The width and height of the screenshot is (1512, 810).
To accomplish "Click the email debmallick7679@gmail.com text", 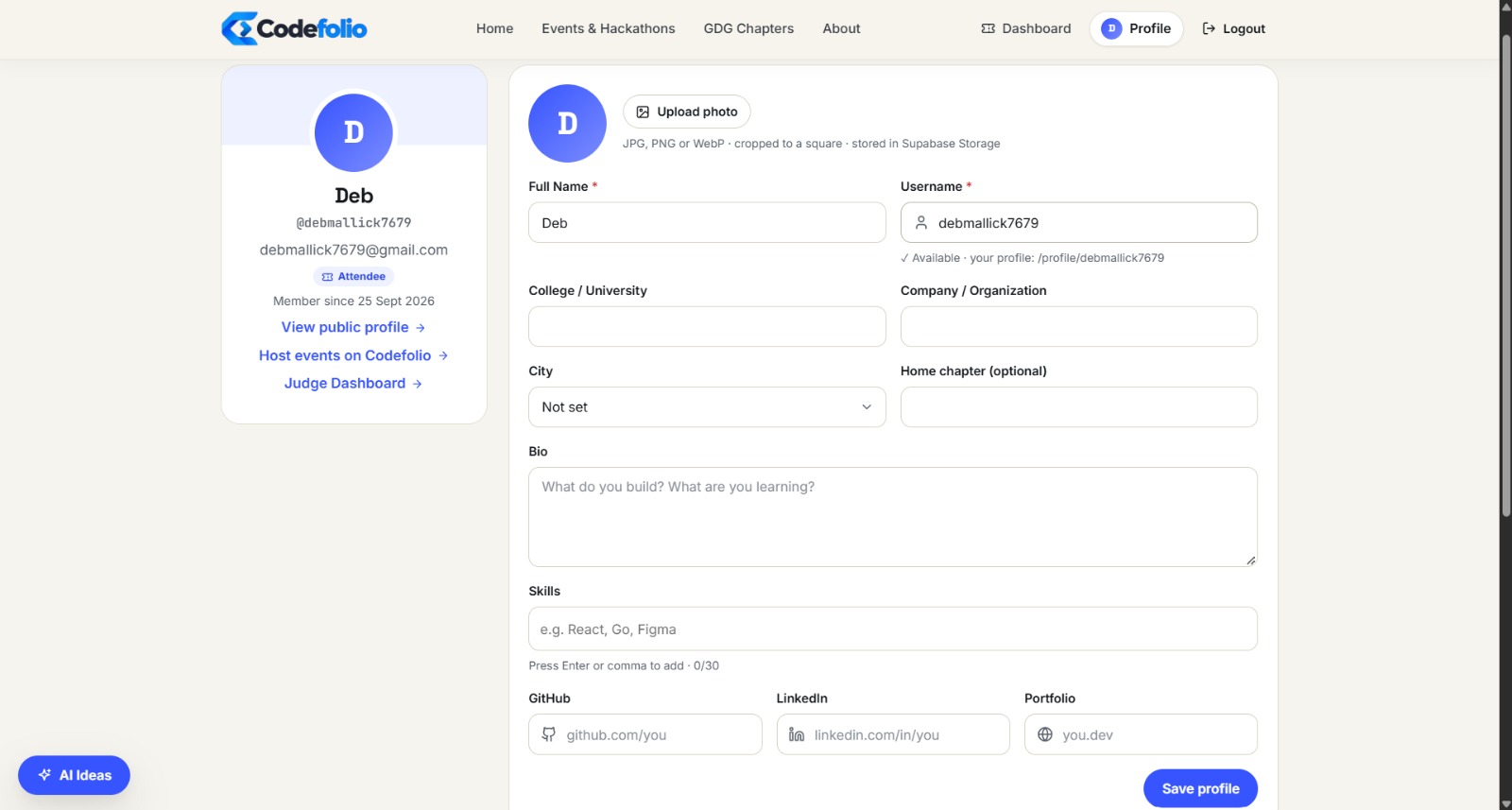I will tap(353, 250).
